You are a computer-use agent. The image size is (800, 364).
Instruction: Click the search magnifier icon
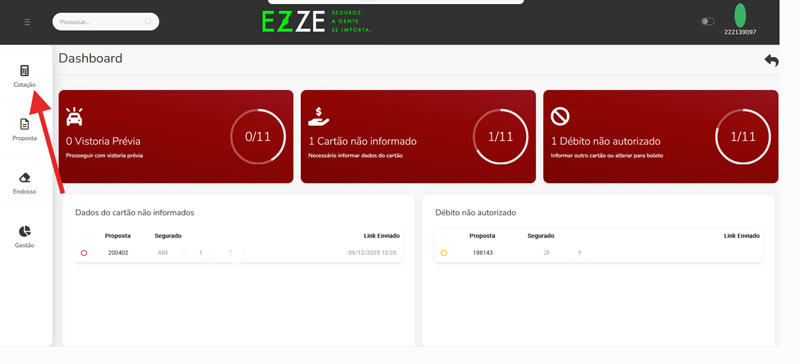(148, 22)
